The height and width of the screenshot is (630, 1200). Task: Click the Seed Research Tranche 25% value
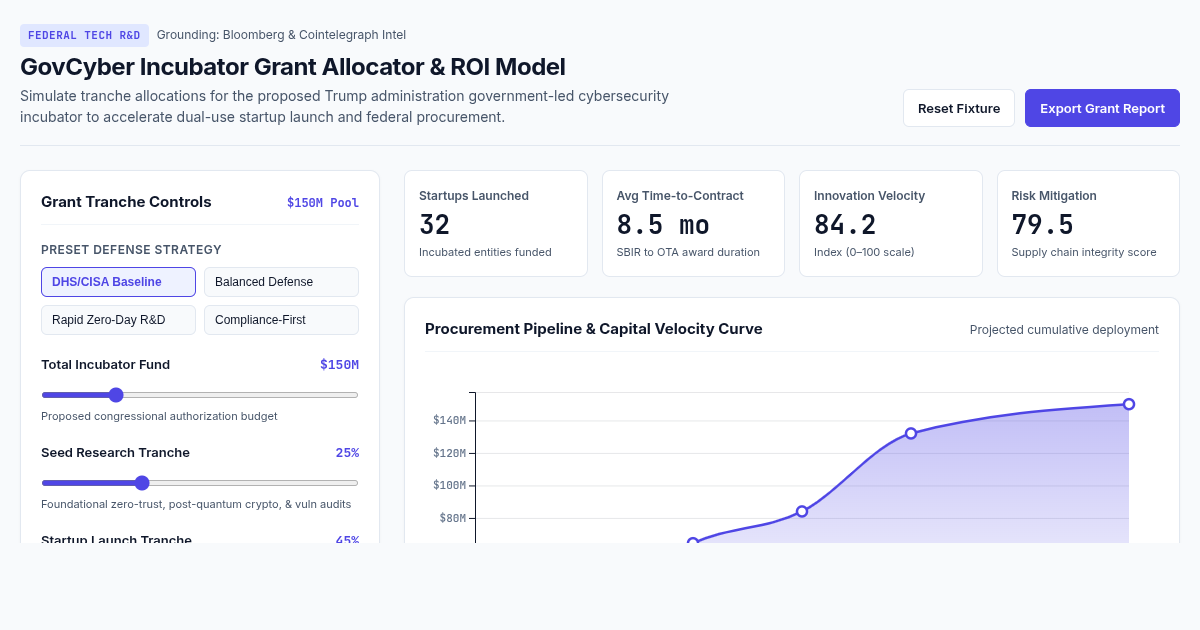click(x=347, y=453)
